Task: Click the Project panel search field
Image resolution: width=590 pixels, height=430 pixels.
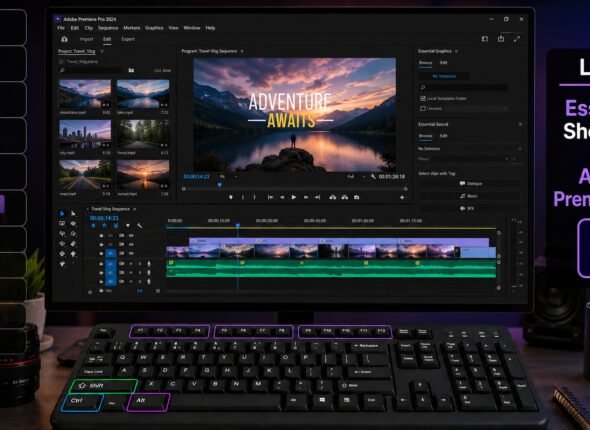Action: [x=90, y=70]
